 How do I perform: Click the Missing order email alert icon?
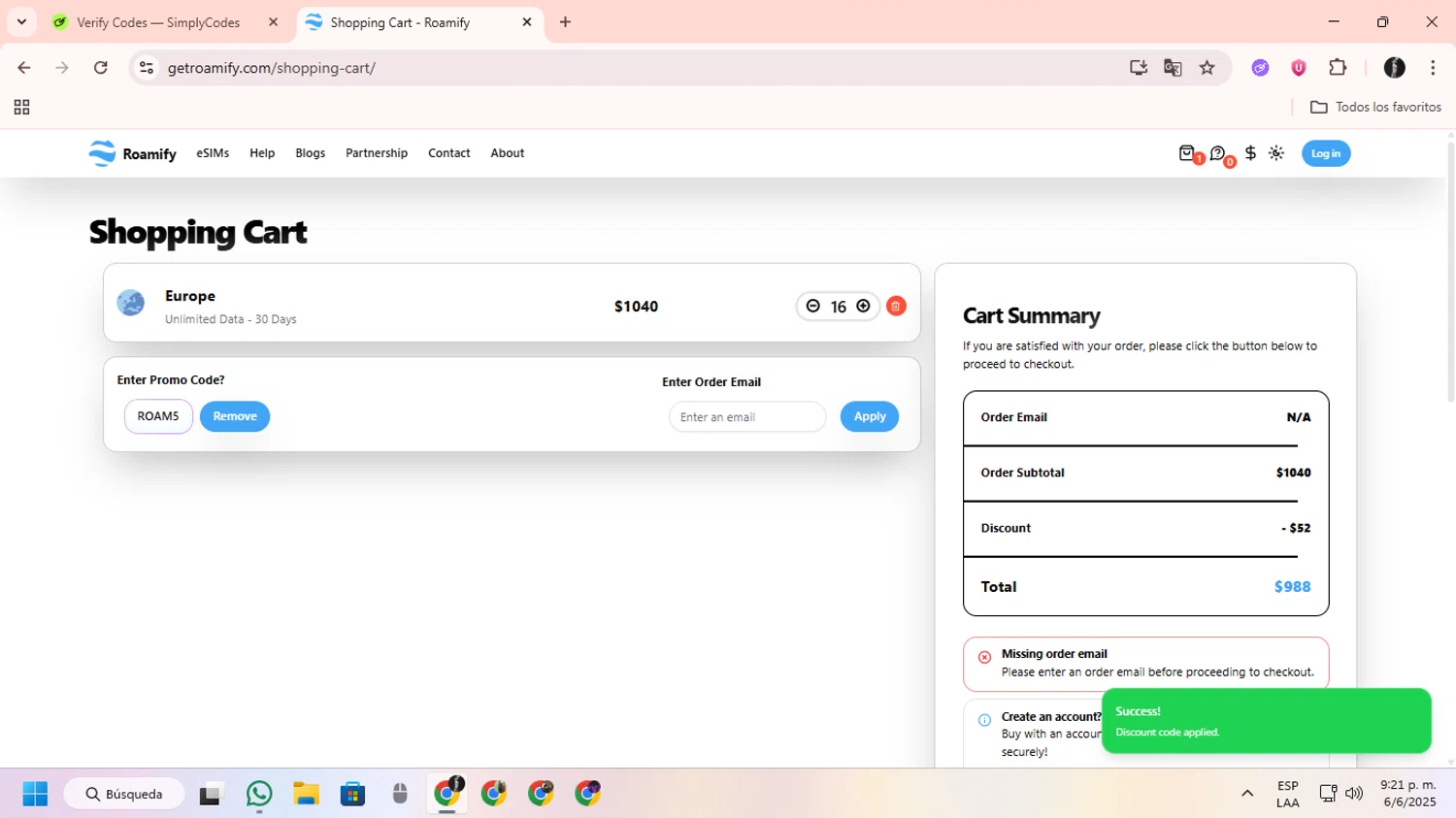984,657
